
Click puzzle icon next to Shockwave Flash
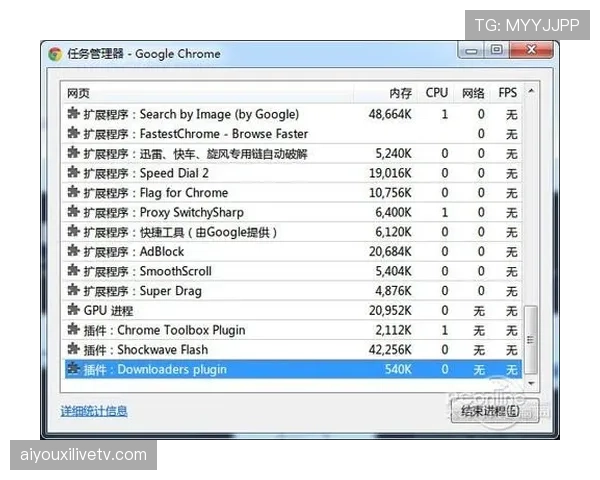click(x=73, y=349)
